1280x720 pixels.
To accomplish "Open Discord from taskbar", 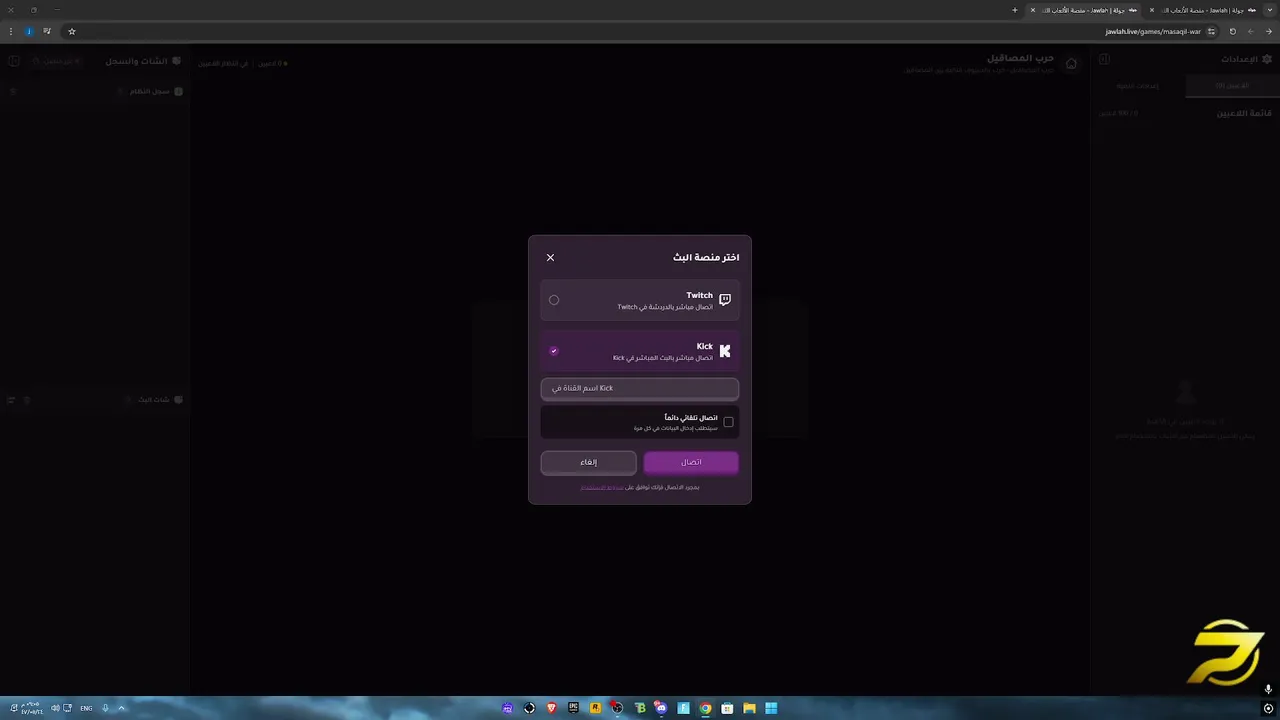I will point(661,708).
